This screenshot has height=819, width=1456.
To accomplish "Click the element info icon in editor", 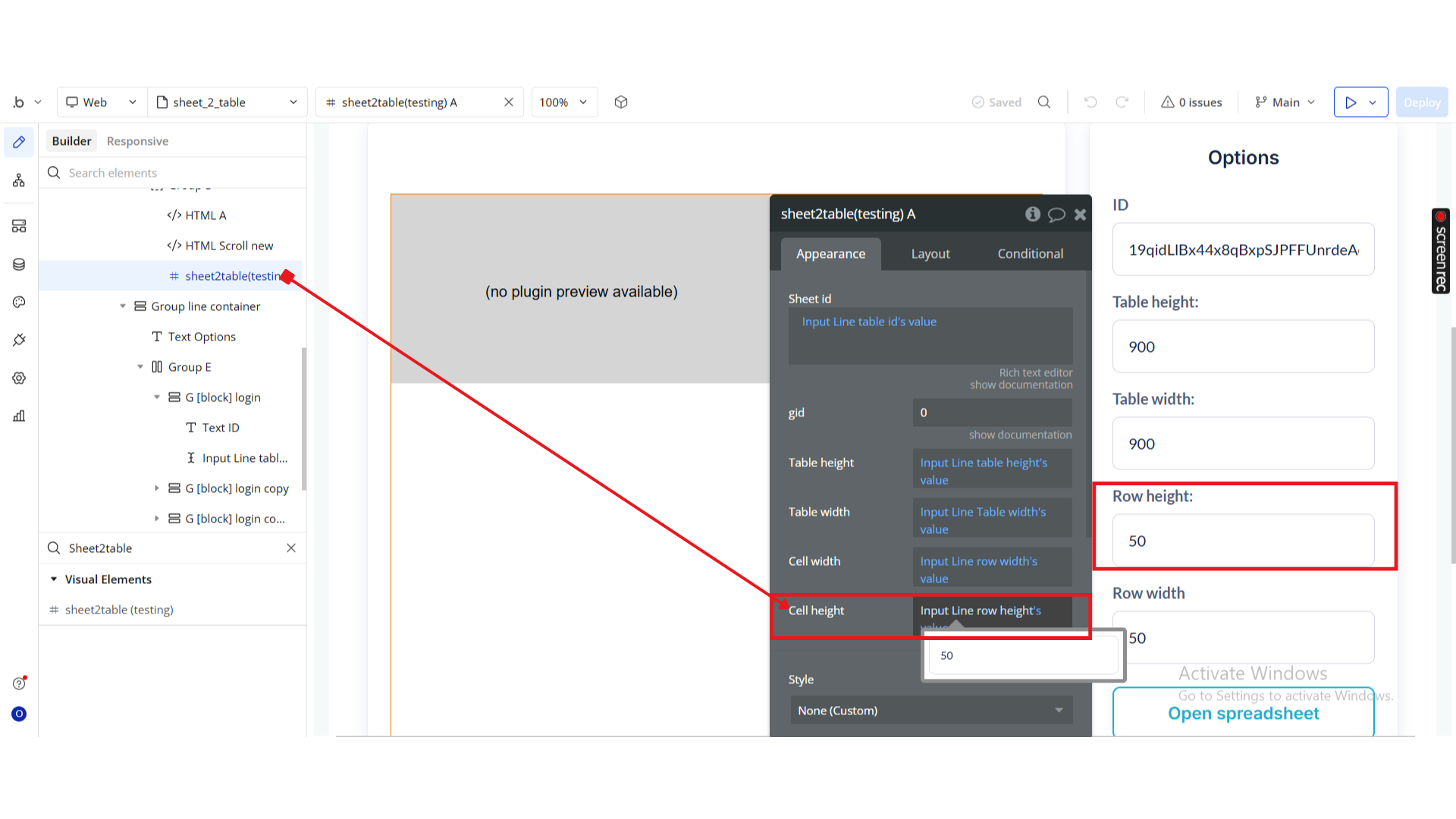I will point(1032,214).
